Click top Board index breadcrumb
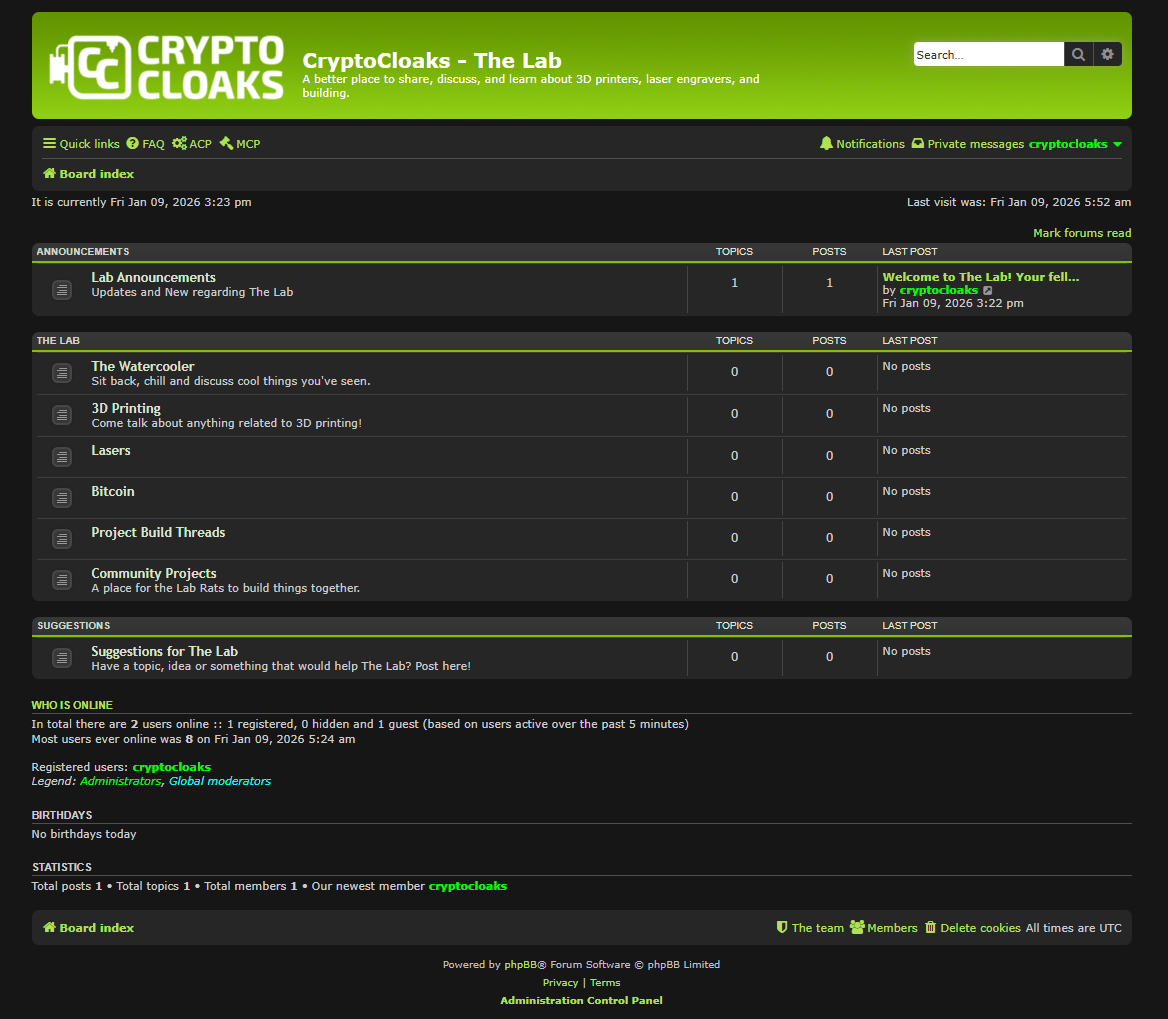 coord(89,174)
